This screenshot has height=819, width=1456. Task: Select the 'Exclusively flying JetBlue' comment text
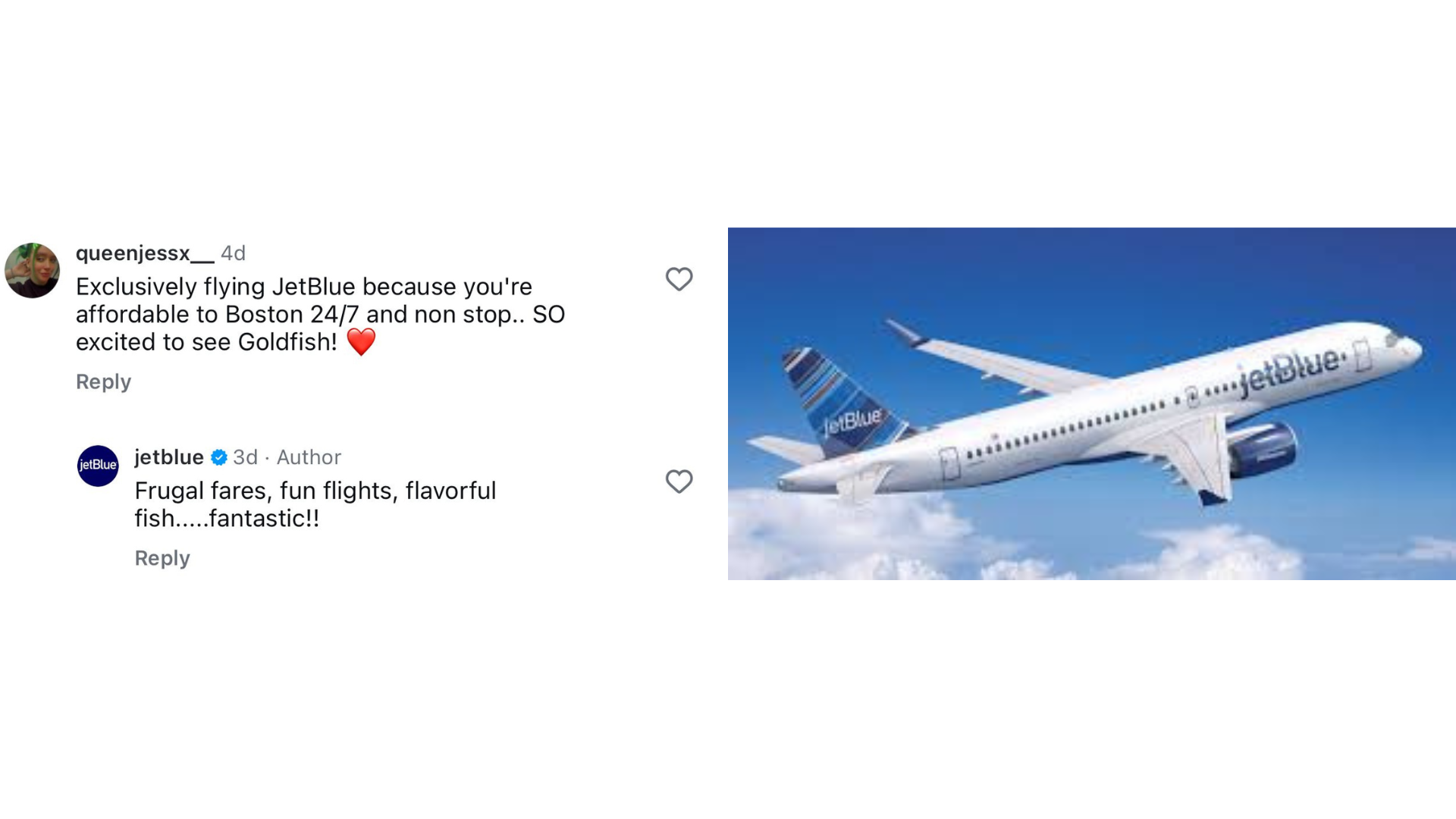[320, 314]
